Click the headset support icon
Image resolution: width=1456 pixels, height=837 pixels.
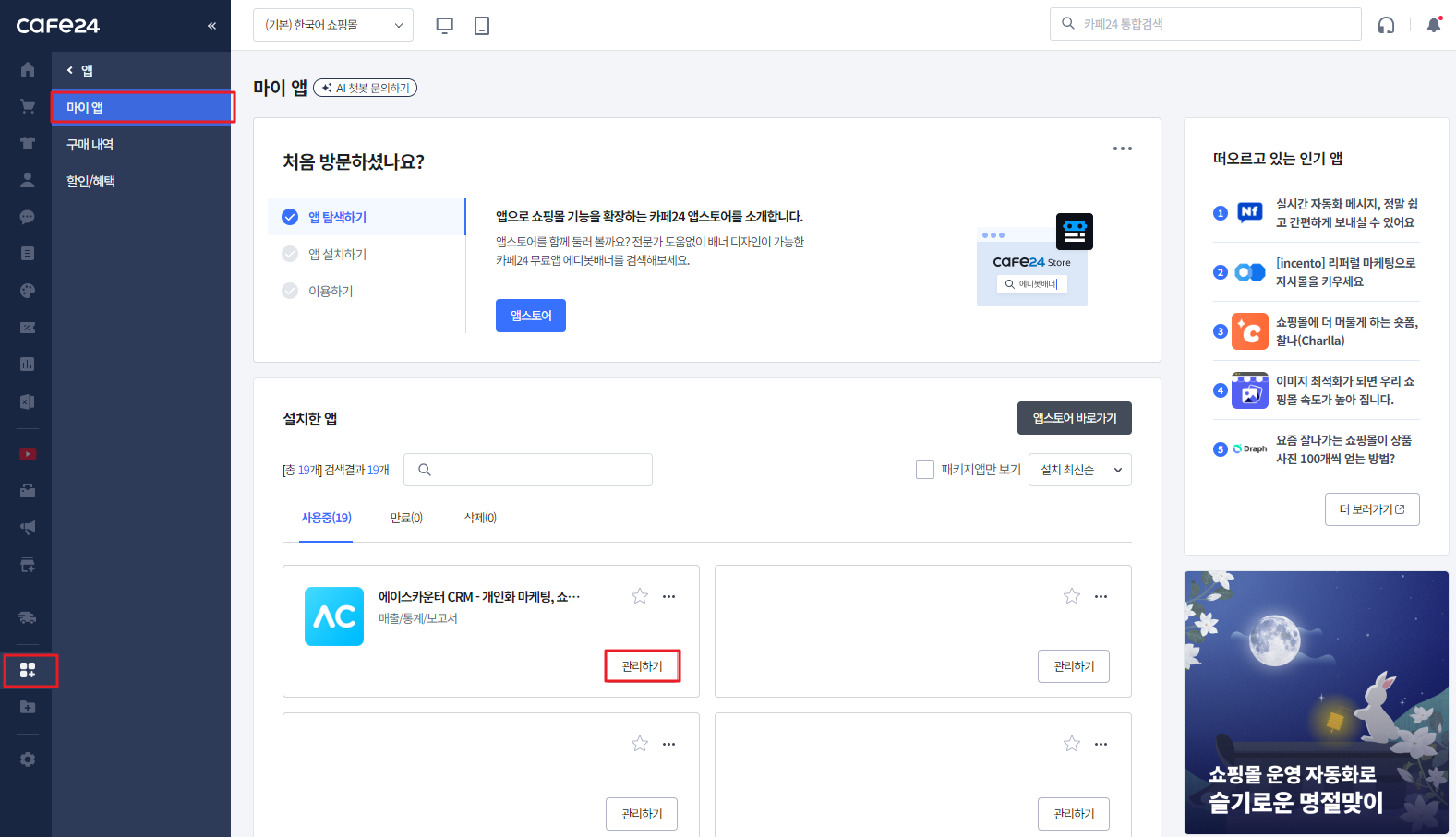(x=1386, y=25)
